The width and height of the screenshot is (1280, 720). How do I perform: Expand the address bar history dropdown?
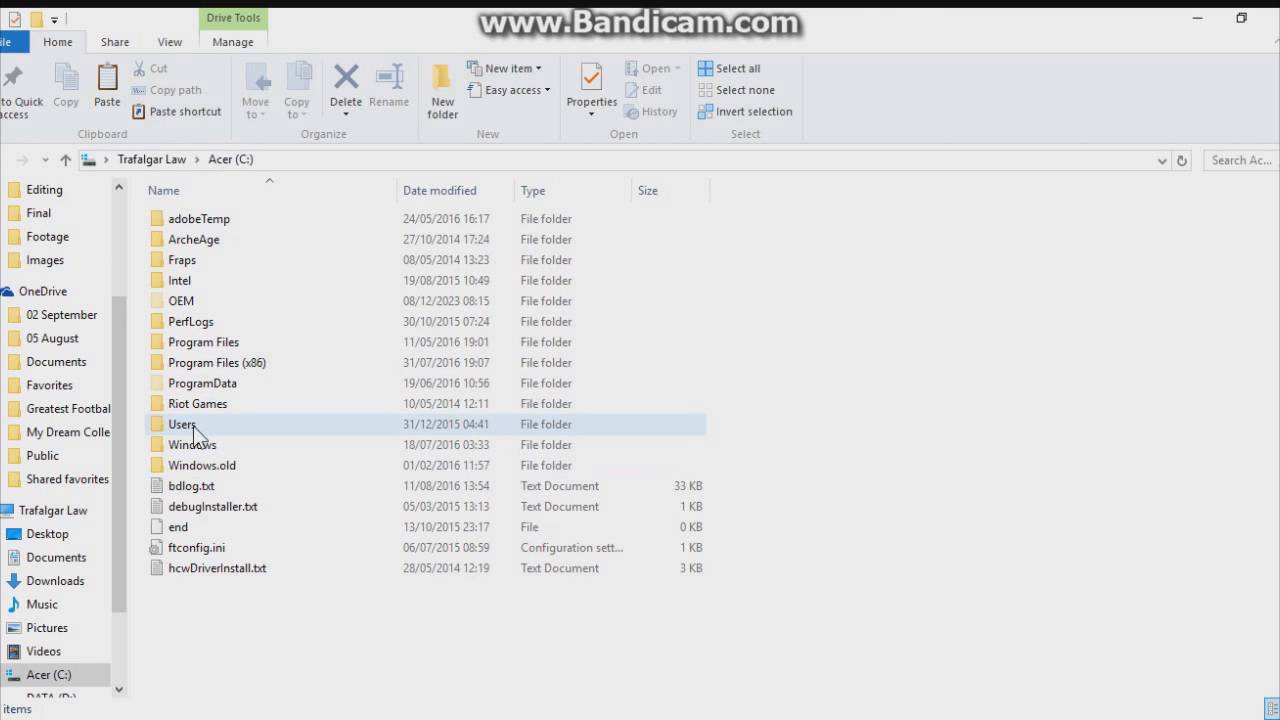1162,160
